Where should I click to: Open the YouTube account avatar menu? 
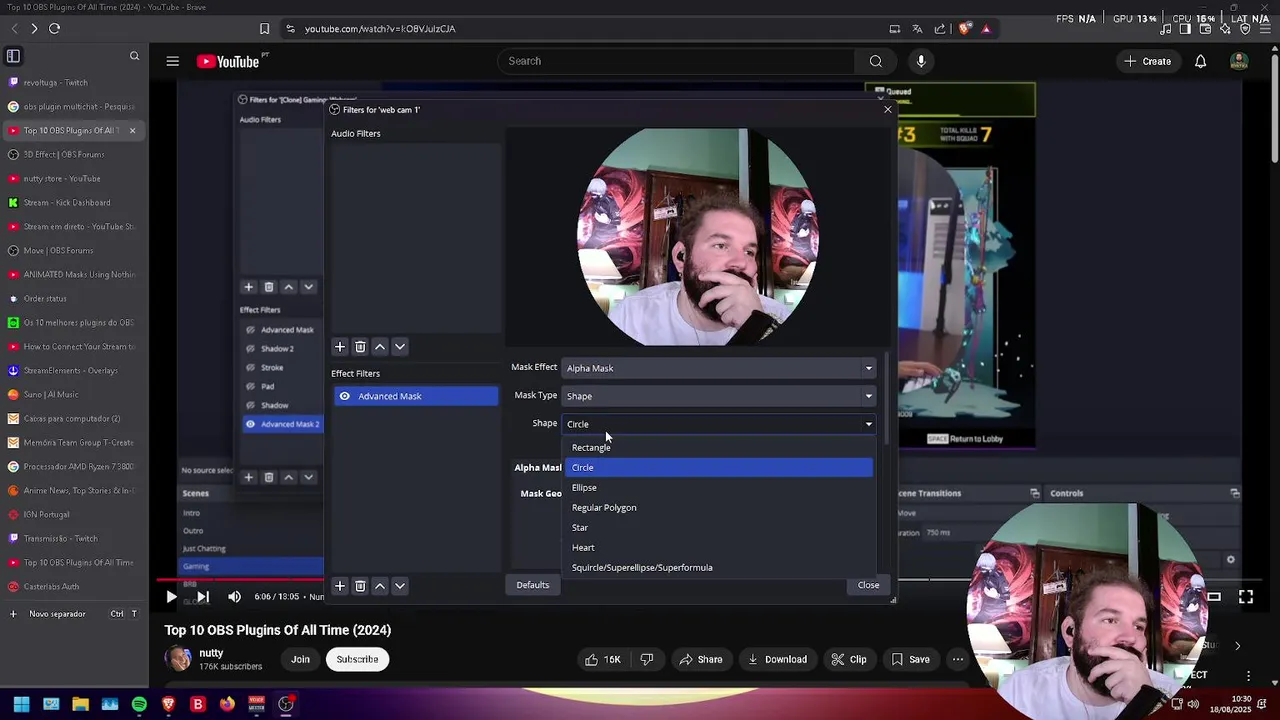tap(1239, 62)
